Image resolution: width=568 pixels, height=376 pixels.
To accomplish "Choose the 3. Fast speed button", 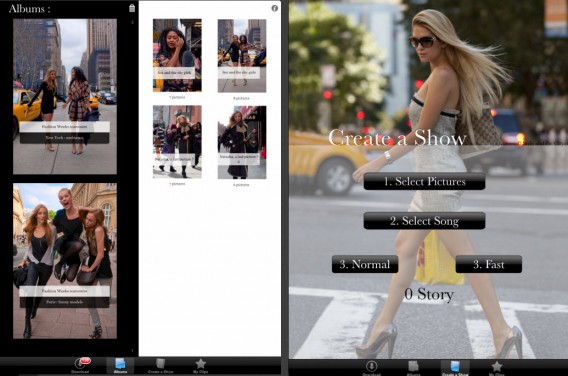I will 489,264.
